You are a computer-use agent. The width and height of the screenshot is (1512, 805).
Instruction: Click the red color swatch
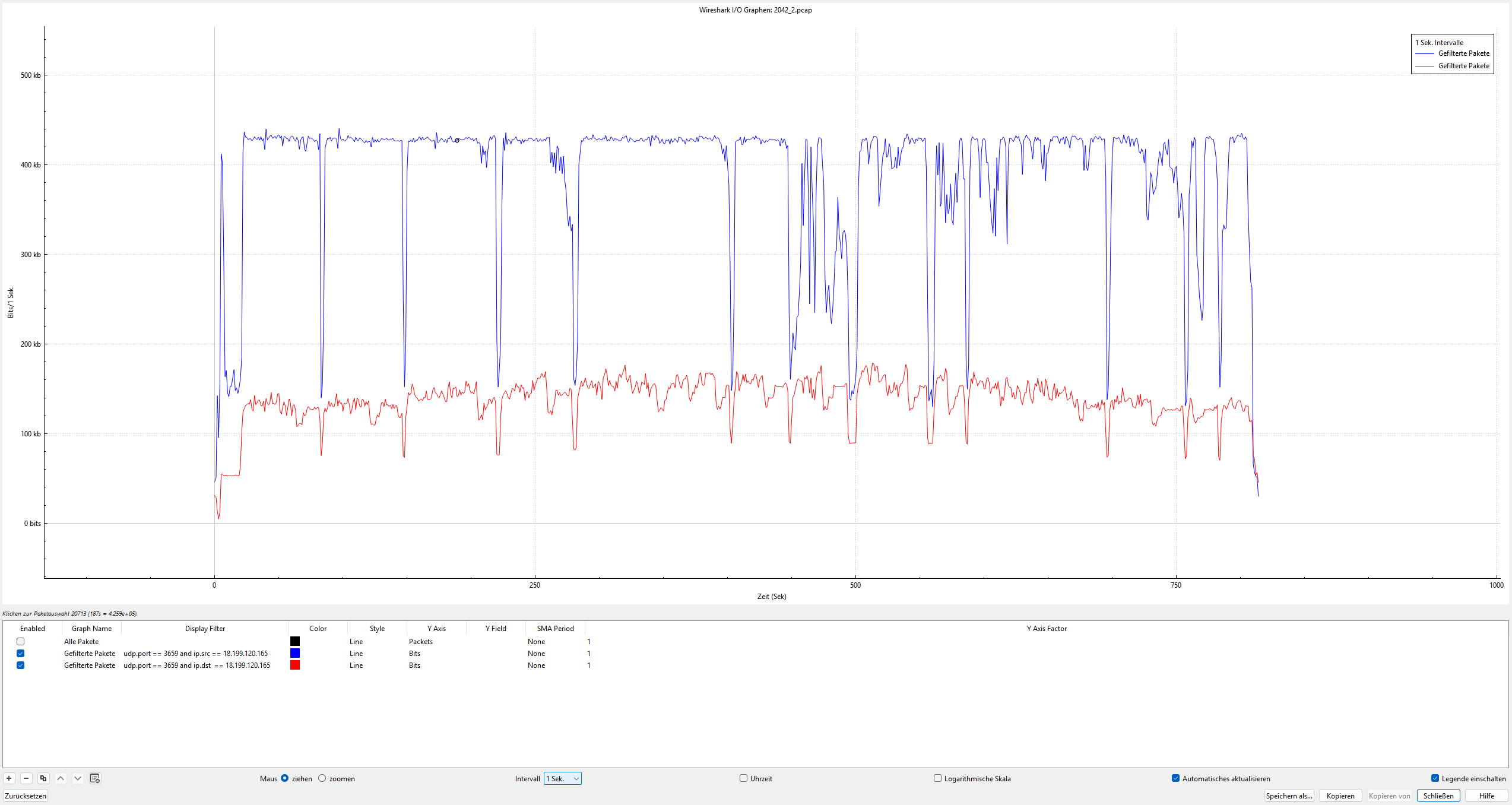click(x=295, y=665)
